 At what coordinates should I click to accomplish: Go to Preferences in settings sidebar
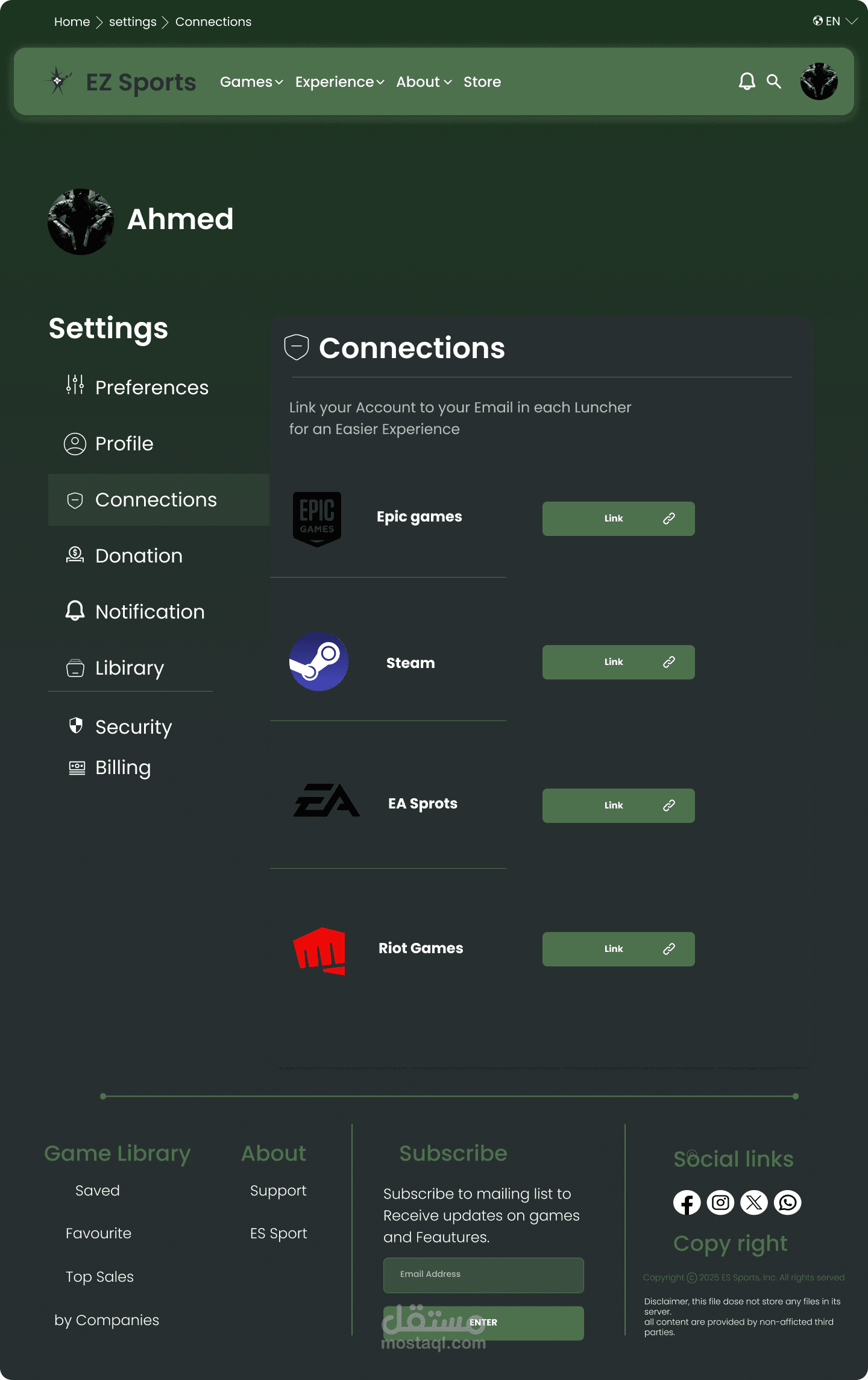(151, 387)
